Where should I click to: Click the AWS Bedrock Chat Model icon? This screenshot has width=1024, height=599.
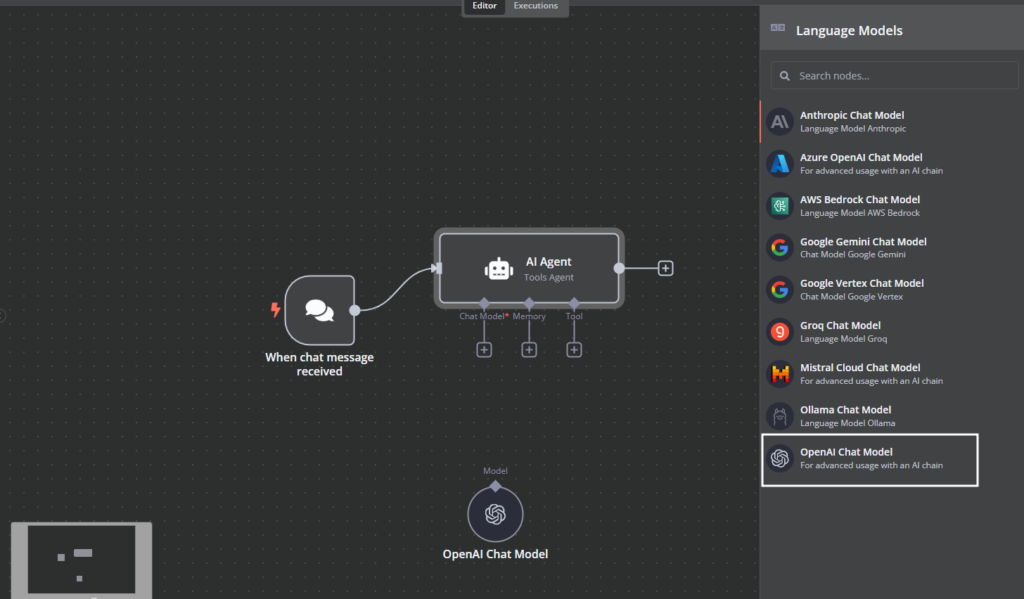779,206
